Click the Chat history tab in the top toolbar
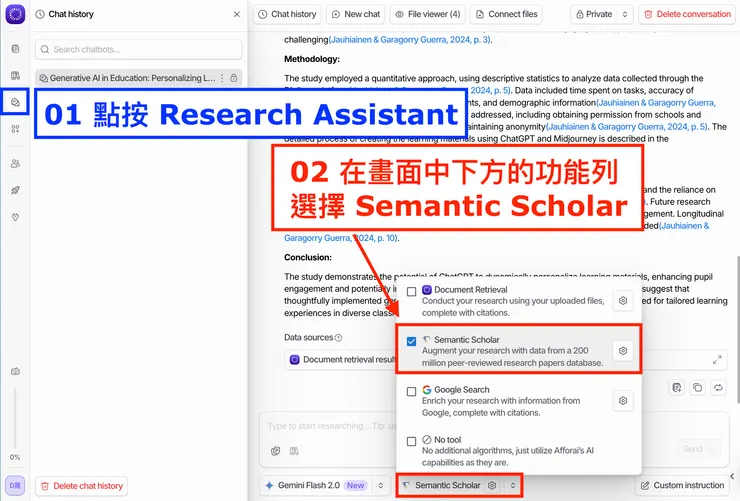This screenshot has height=501, width=740. 287,14
